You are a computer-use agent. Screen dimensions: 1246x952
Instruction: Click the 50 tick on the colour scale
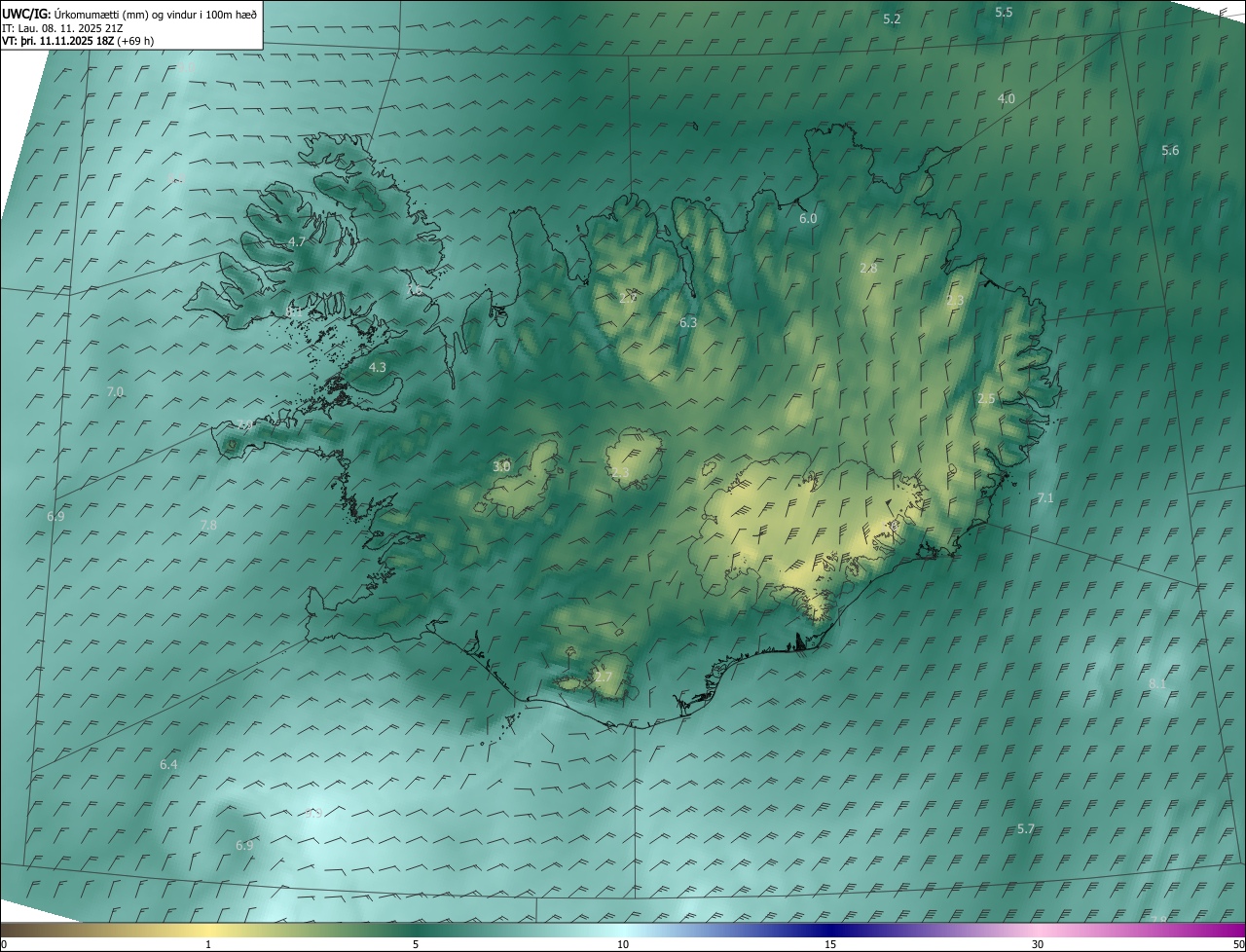1237,944
